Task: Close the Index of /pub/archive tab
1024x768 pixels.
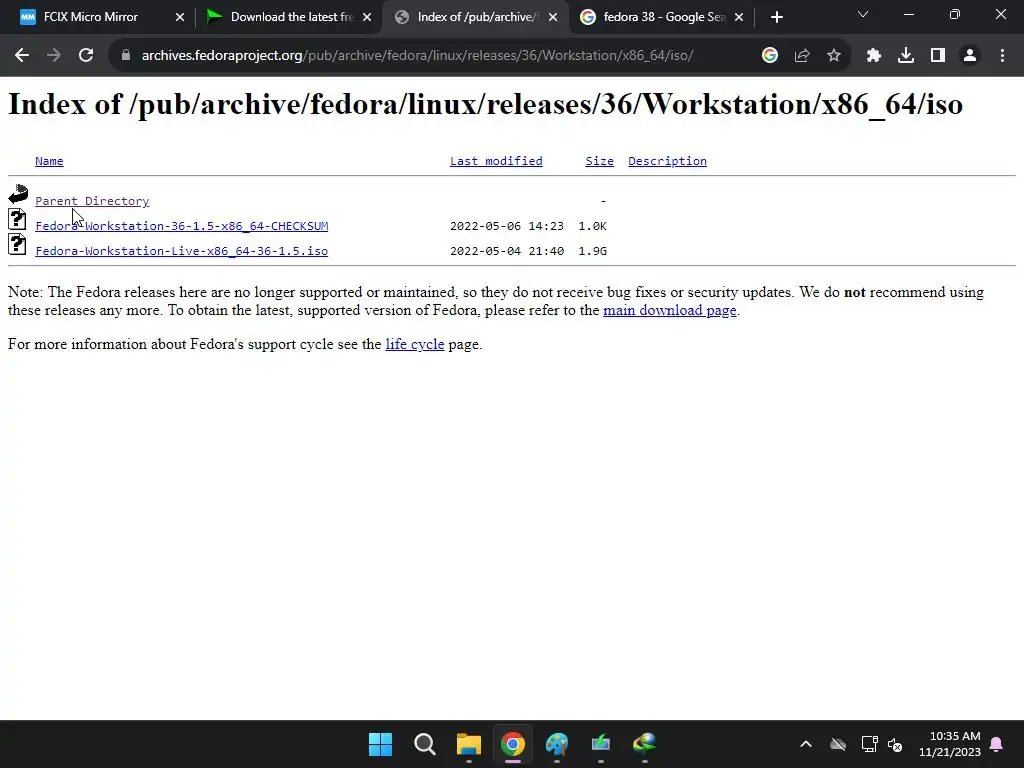Action: [553, 18]
